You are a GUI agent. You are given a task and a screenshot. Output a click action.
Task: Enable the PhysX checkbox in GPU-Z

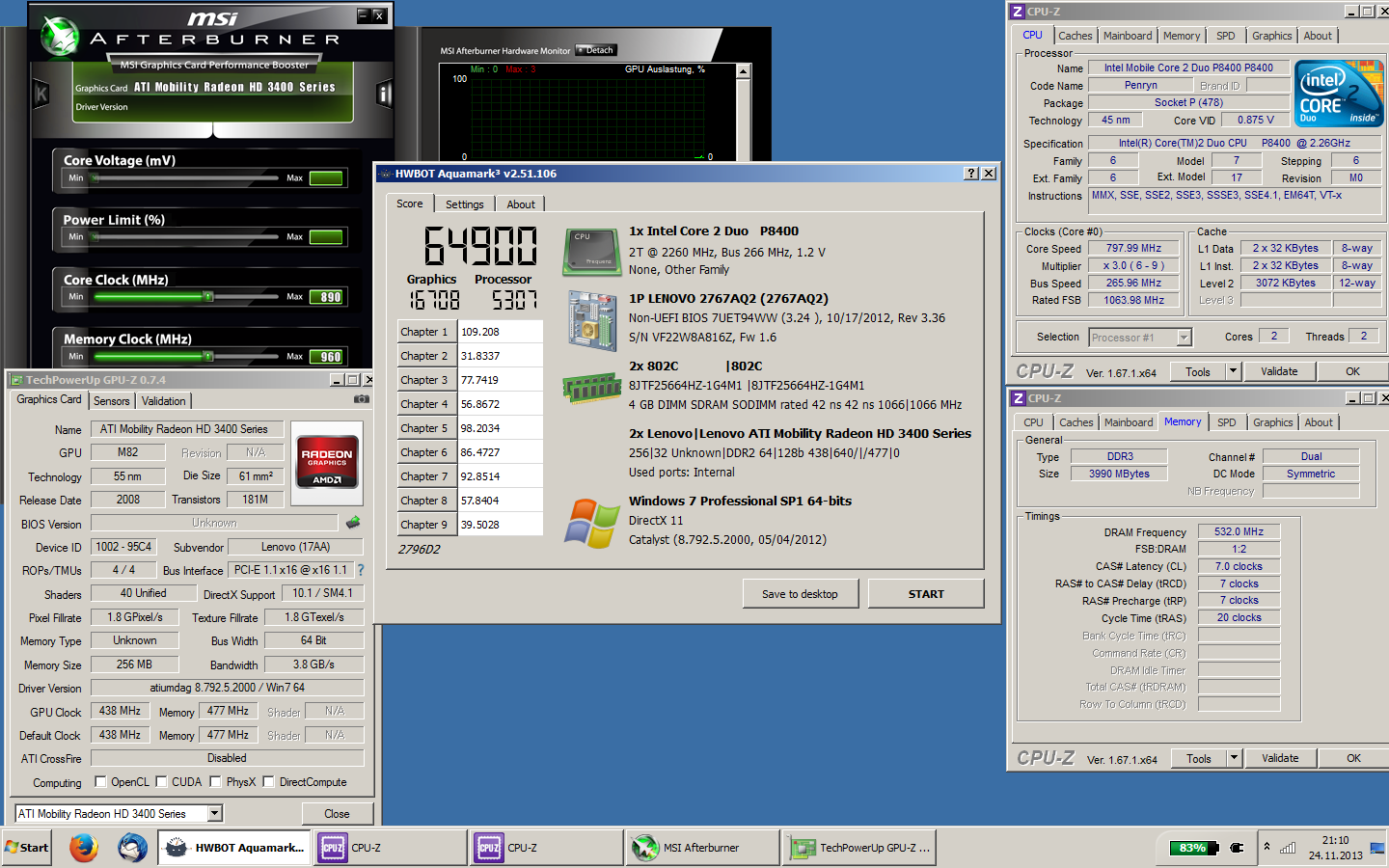pos(216,782)
